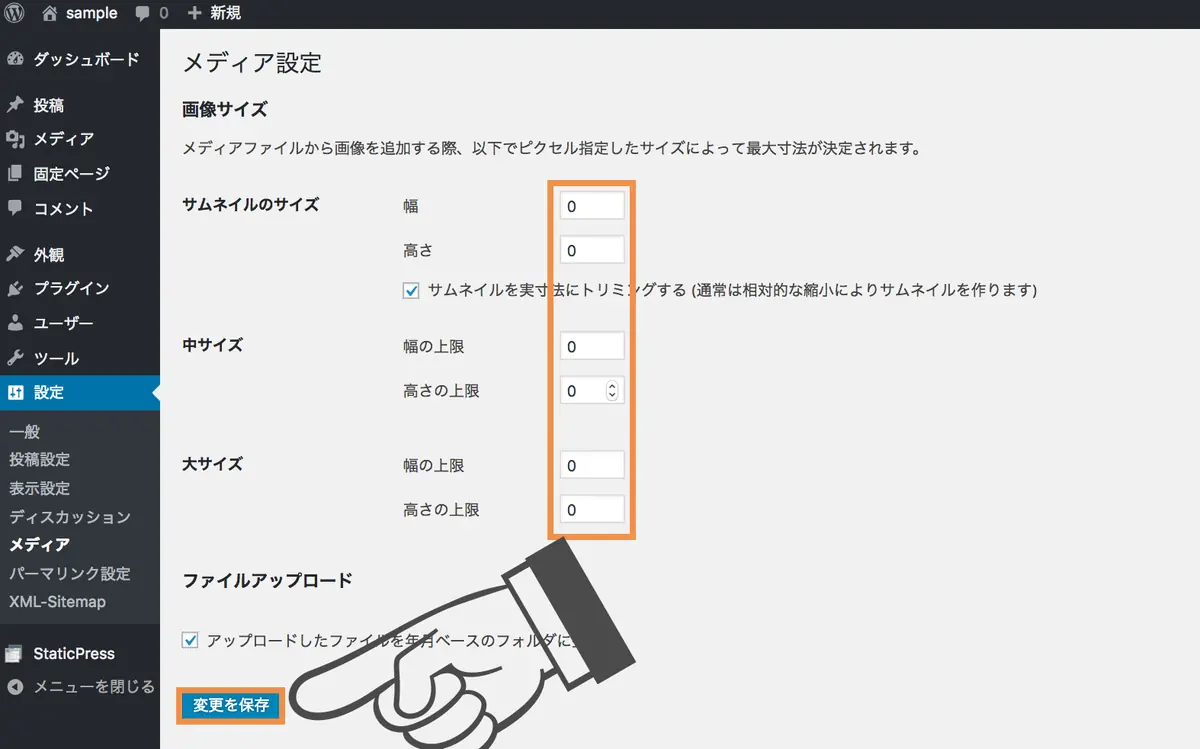Viewport: 1200px width, 749px height.
Task: Open the 固定ページ menu link
Action: point(72,174)
